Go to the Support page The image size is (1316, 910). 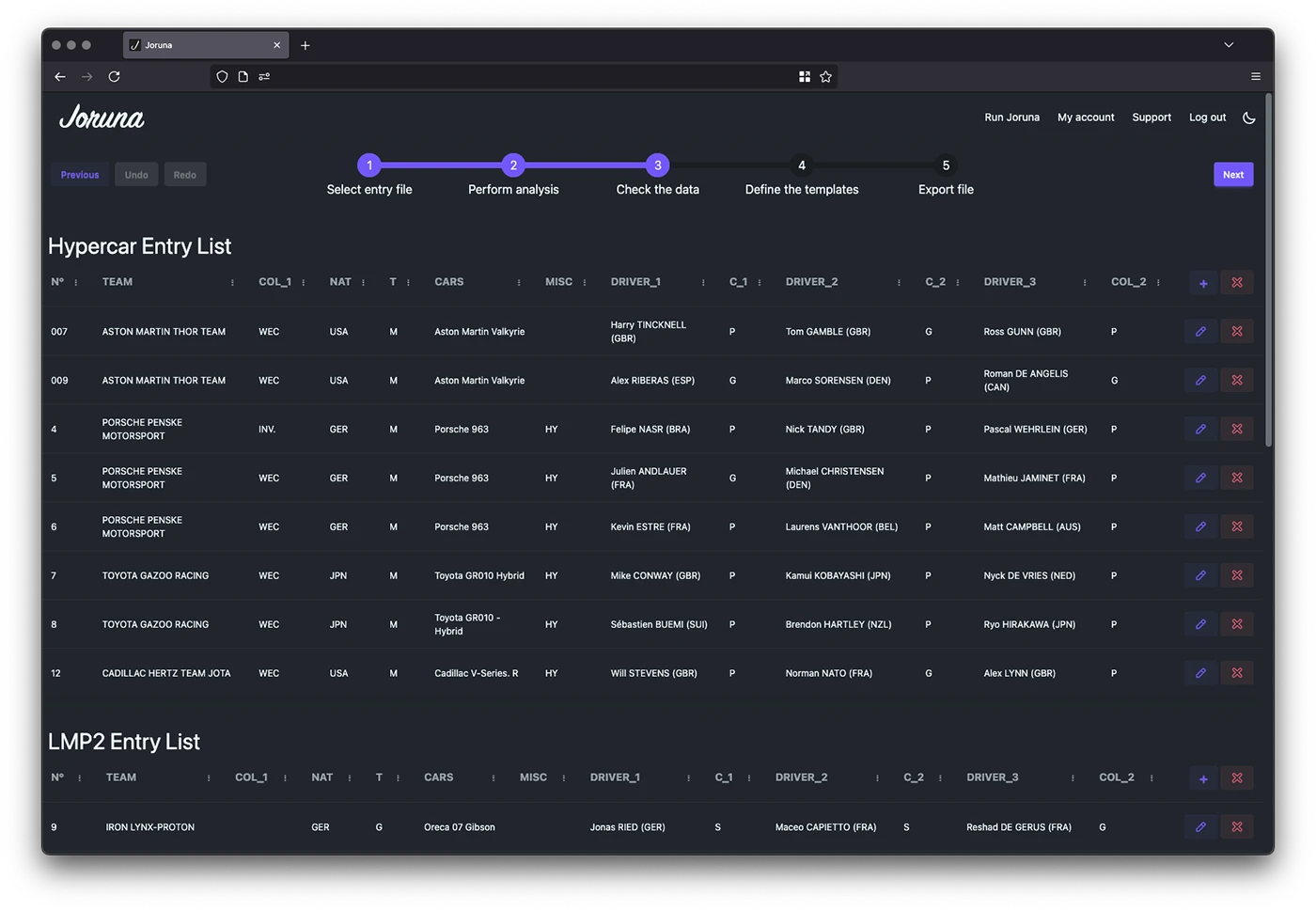[1151, 118]
